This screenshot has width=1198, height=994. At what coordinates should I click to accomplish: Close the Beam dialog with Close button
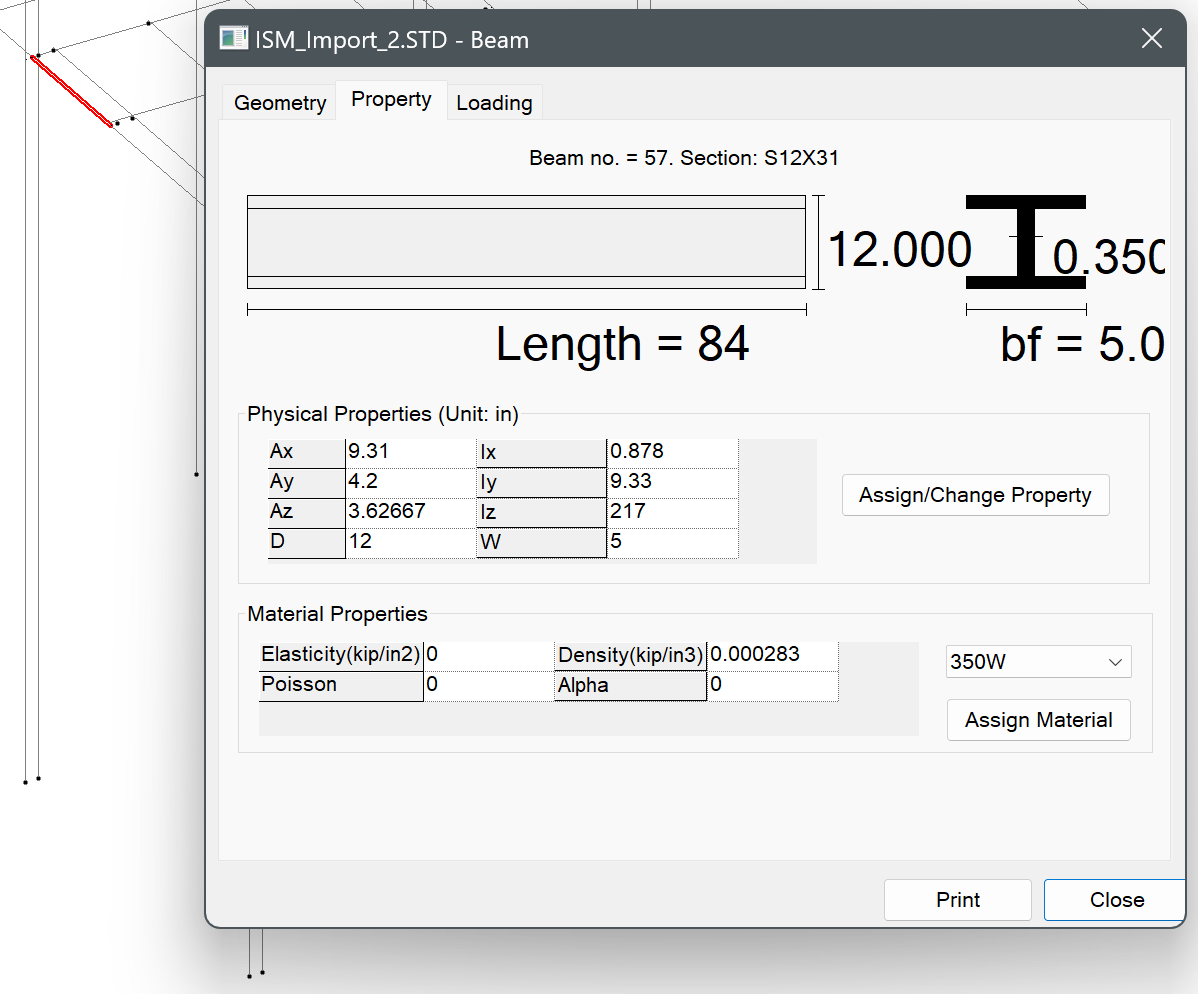1115,900
